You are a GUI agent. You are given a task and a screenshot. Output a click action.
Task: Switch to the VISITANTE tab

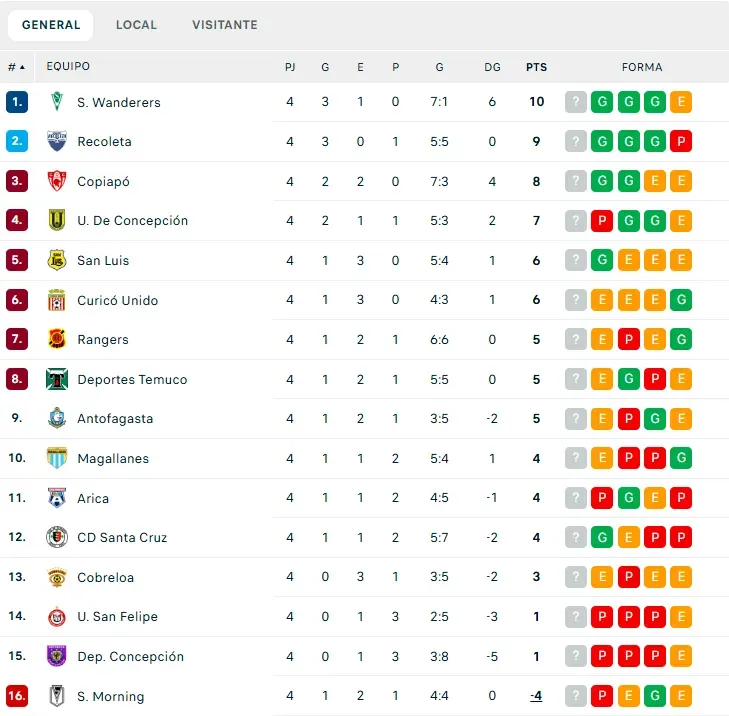tap(225, 25)
